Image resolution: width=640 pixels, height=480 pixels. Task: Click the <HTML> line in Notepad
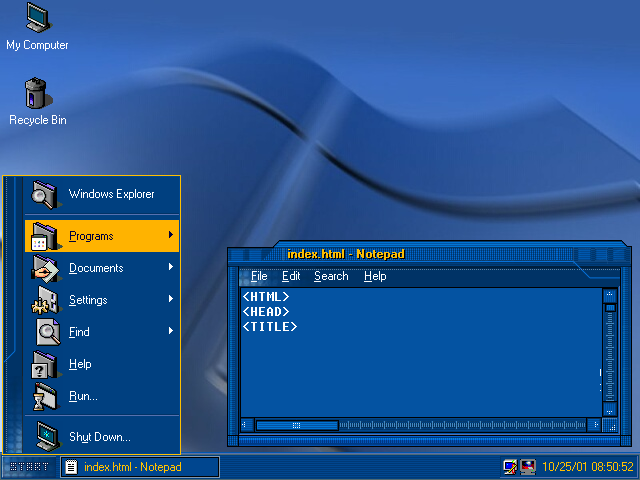coord(266,297)
